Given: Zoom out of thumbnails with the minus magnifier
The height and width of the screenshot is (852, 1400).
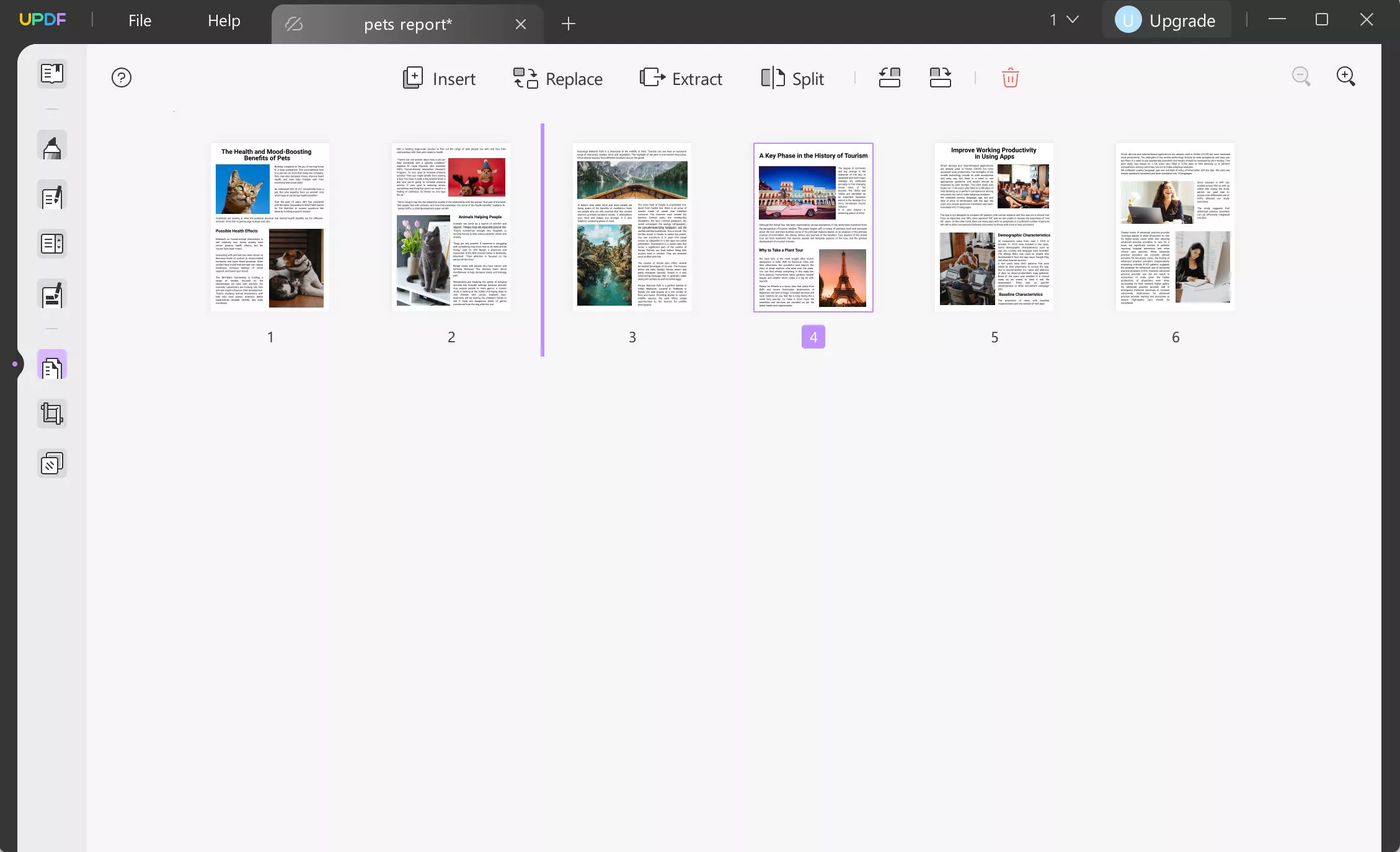Looking at the screenshot, I should (x=1301, y=76).
